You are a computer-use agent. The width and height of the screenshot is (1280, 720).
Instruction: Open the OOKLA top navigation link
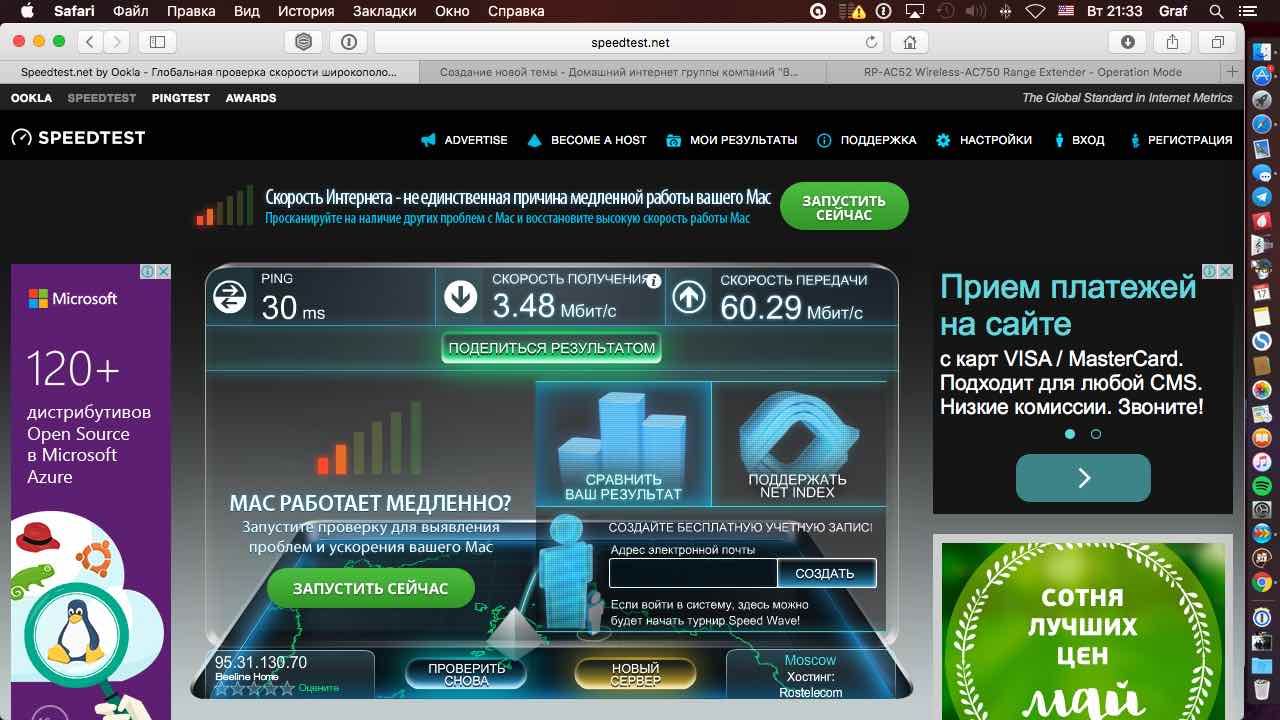[32, 98]
